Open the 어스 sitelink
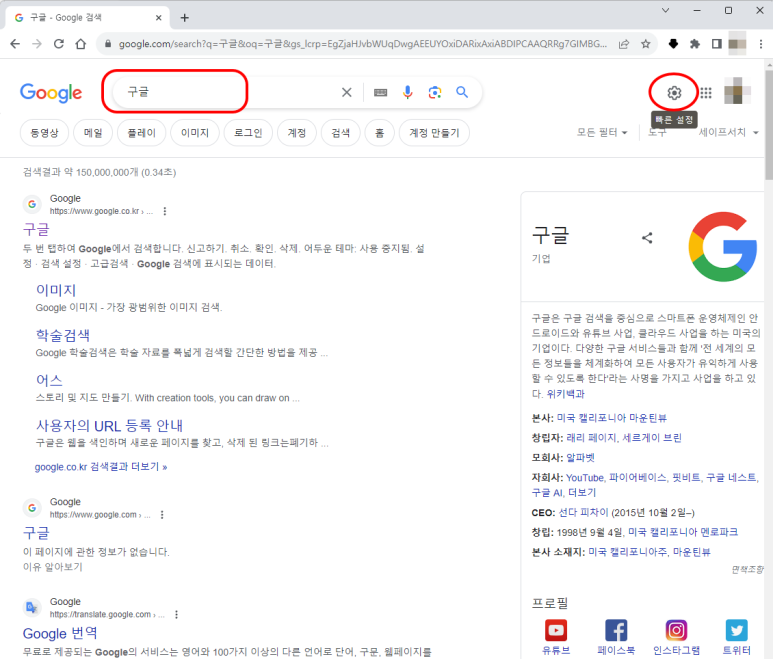The width and height of the screenshot is (773, 659). tap(49, 380)
